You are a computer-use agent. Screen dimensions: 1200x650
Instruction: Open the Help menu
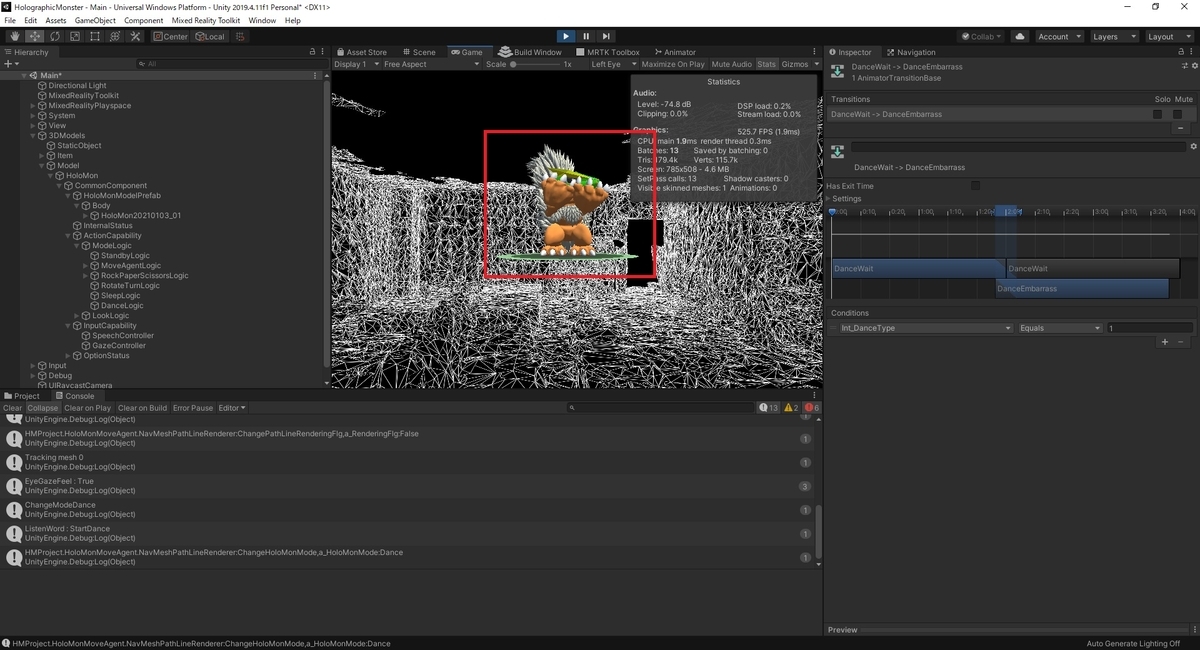pos(292,20)
